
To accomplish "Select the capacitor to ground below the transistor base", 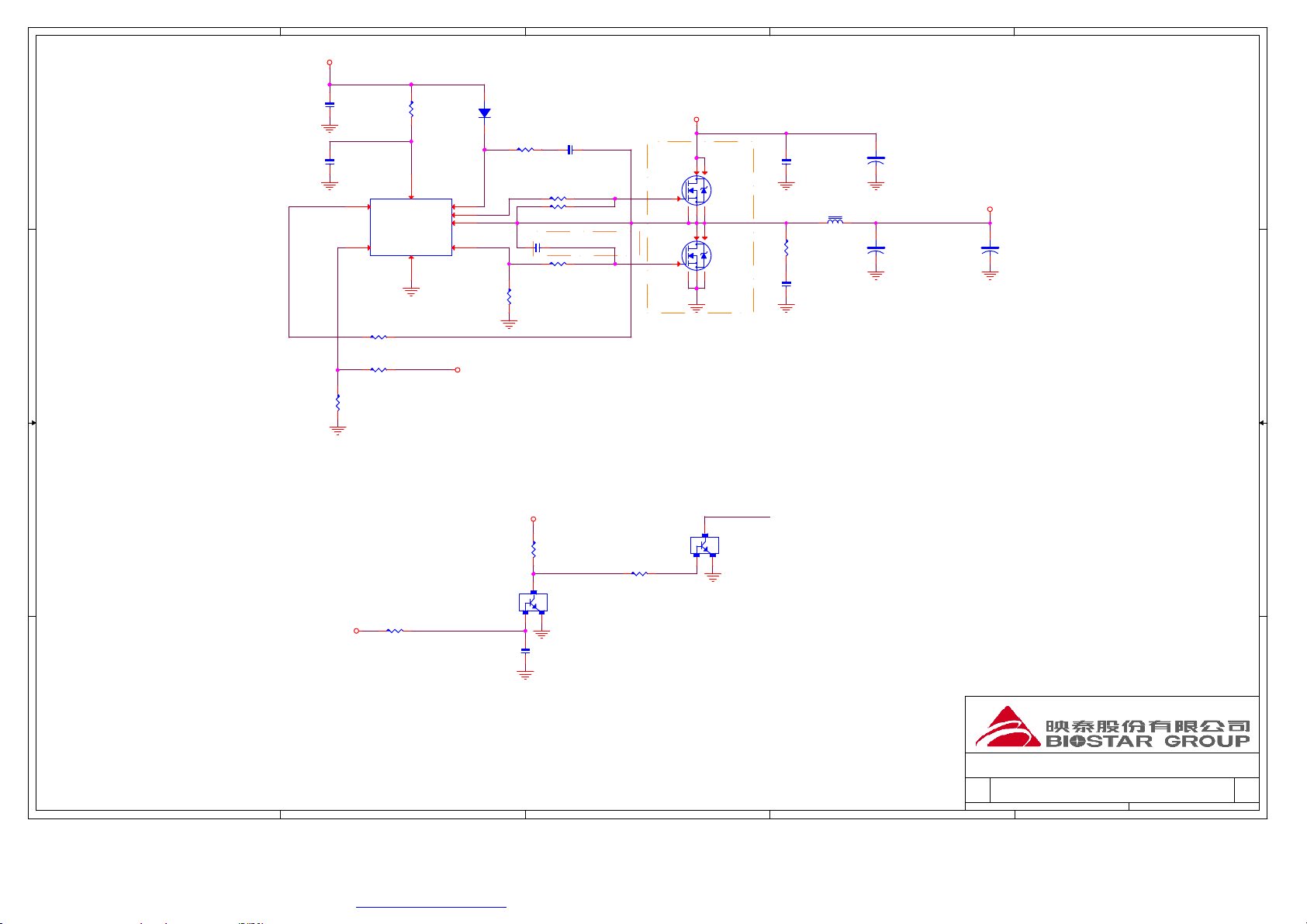I will pos(525,650).
